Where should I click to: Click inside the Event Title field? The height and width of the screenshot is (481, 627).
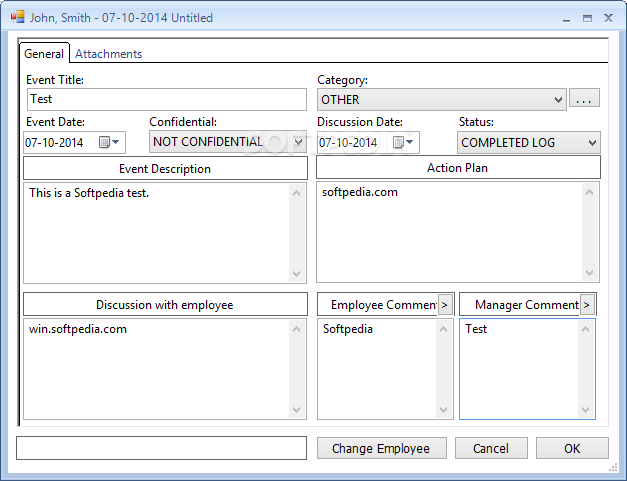(x=167, y=100)
